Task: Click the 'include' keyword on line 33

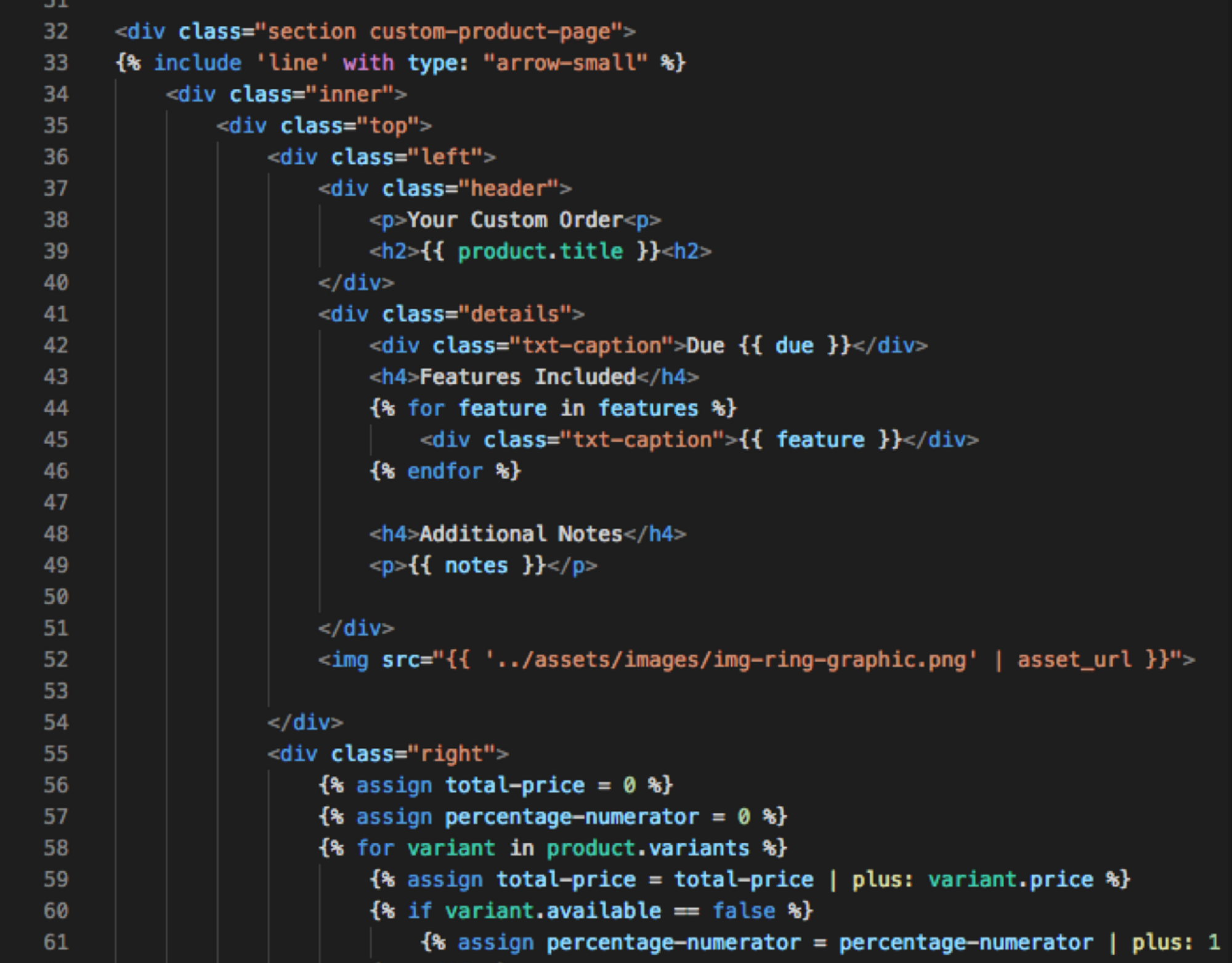Action: [197, 63]
